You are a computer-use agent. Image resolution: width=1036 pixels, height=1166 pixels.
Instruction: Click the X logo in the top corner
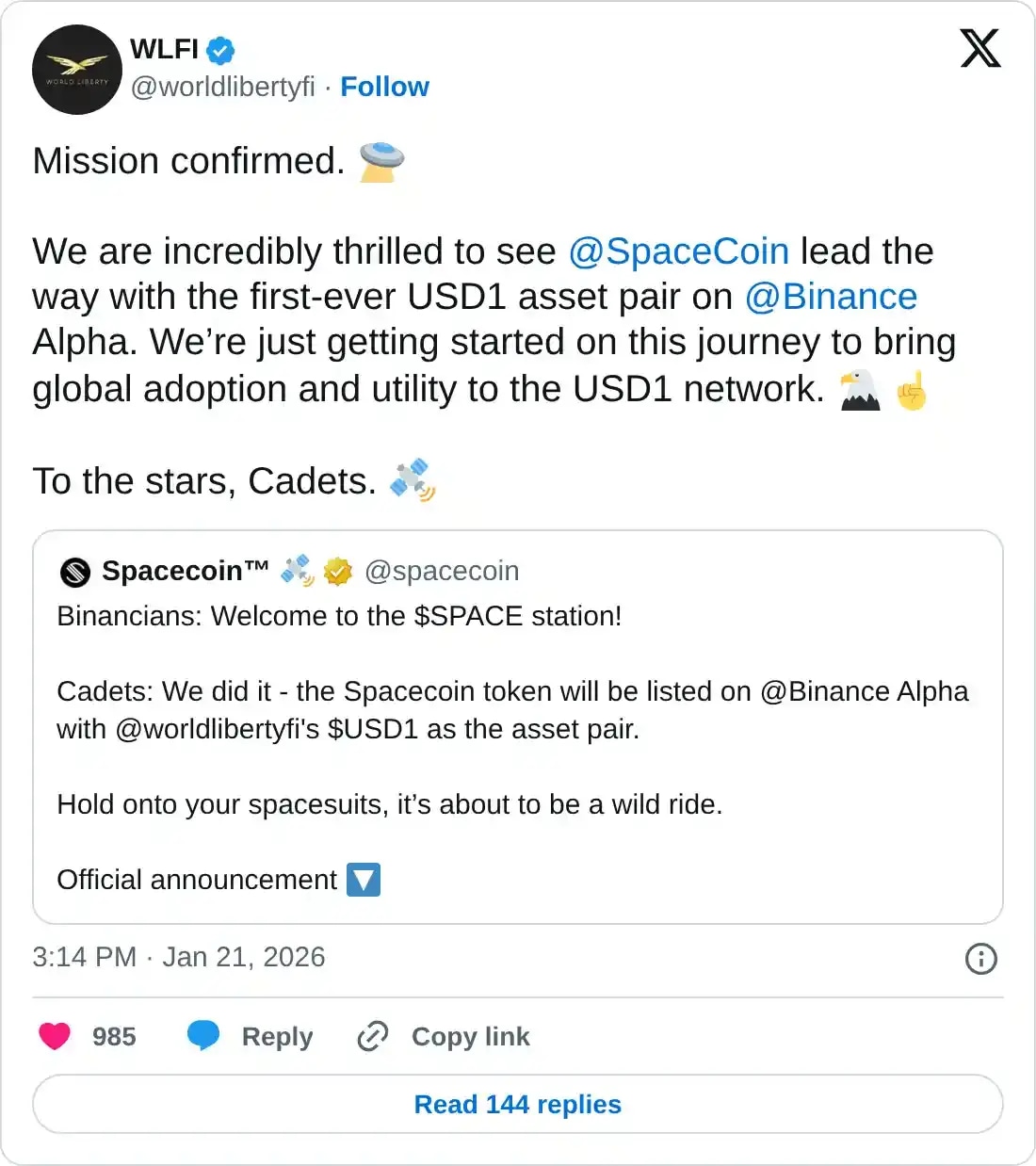(x=979, y=46)
